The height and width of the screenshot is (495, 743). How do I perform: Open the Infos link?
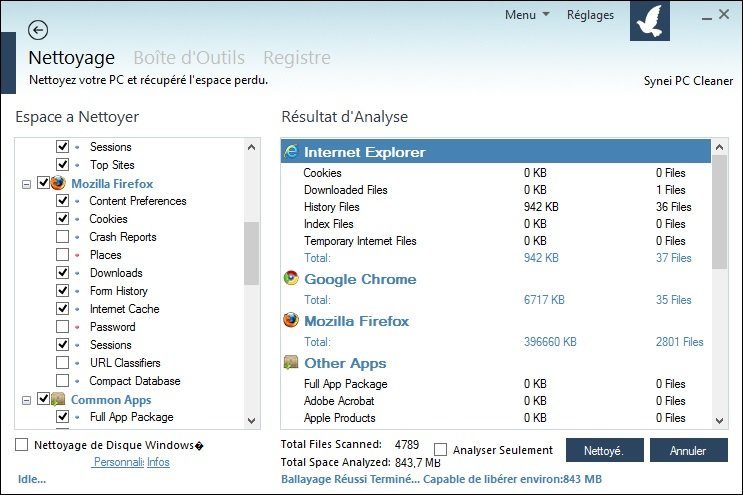[158, 462]
